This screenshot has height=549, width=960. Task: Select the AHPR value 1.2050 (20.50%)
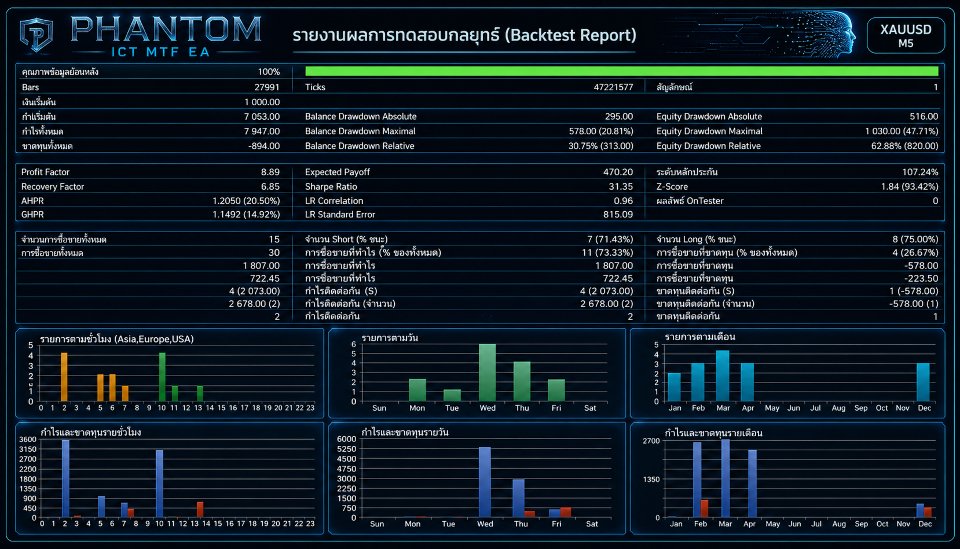click(246, 201)
